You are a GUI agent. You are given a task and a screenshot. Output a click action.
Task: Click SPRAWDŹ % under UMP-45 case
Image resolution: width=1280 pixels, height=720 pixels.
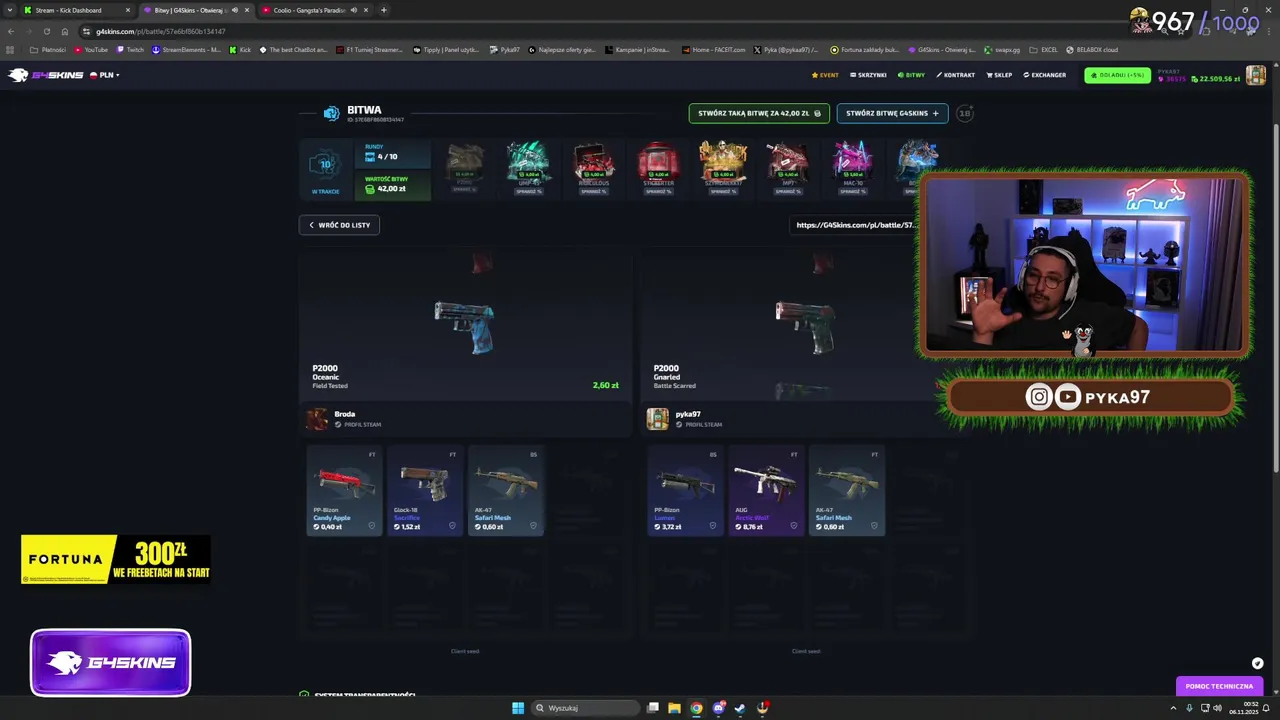point(529,191)
